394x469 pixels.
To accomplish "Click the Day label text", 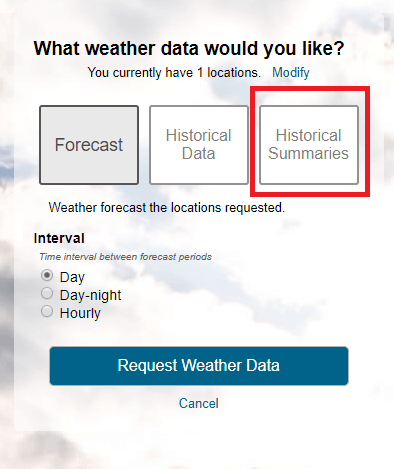I will tap(72, 277).
